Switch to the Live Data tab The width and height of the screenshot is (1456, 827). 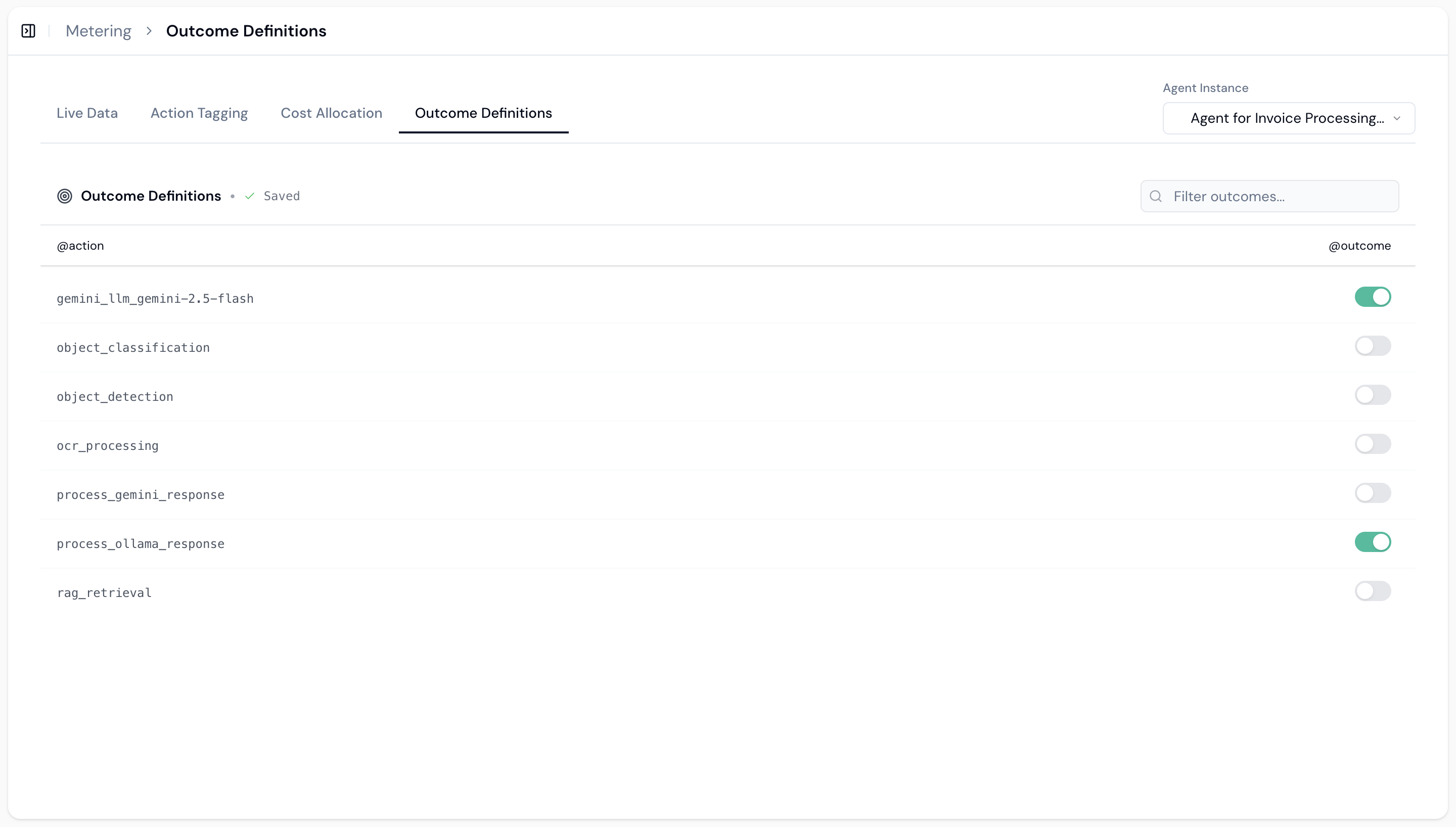point(87,113)
